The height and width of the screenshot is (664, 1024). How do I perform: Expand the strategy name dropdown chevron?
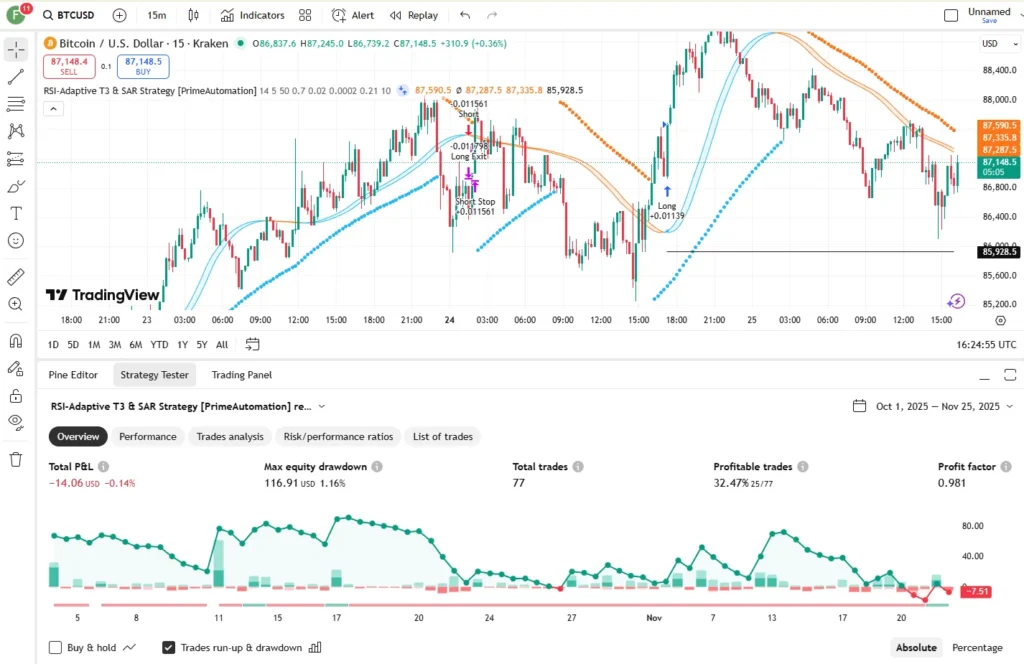click(x=322, y=406)
